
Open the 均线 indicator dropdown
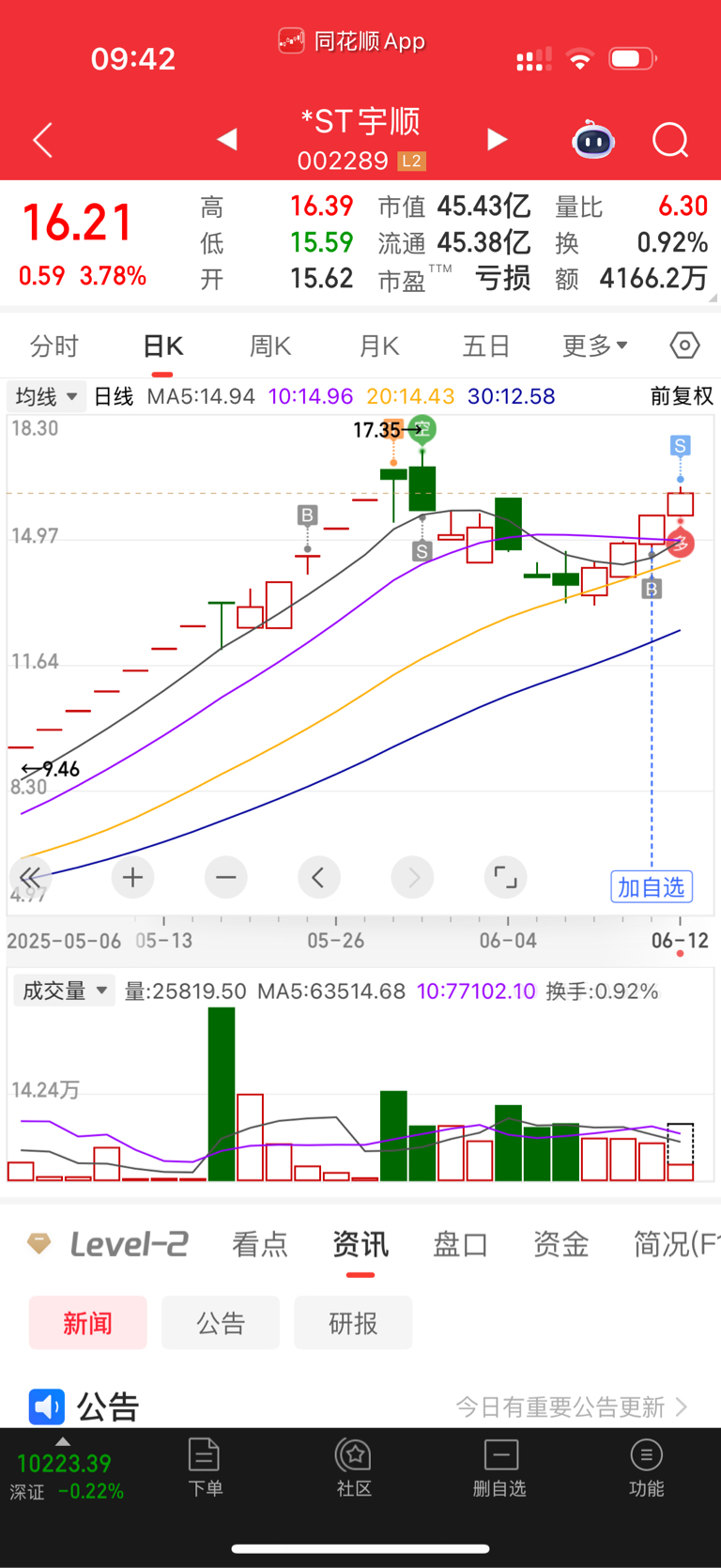[46, 396]
